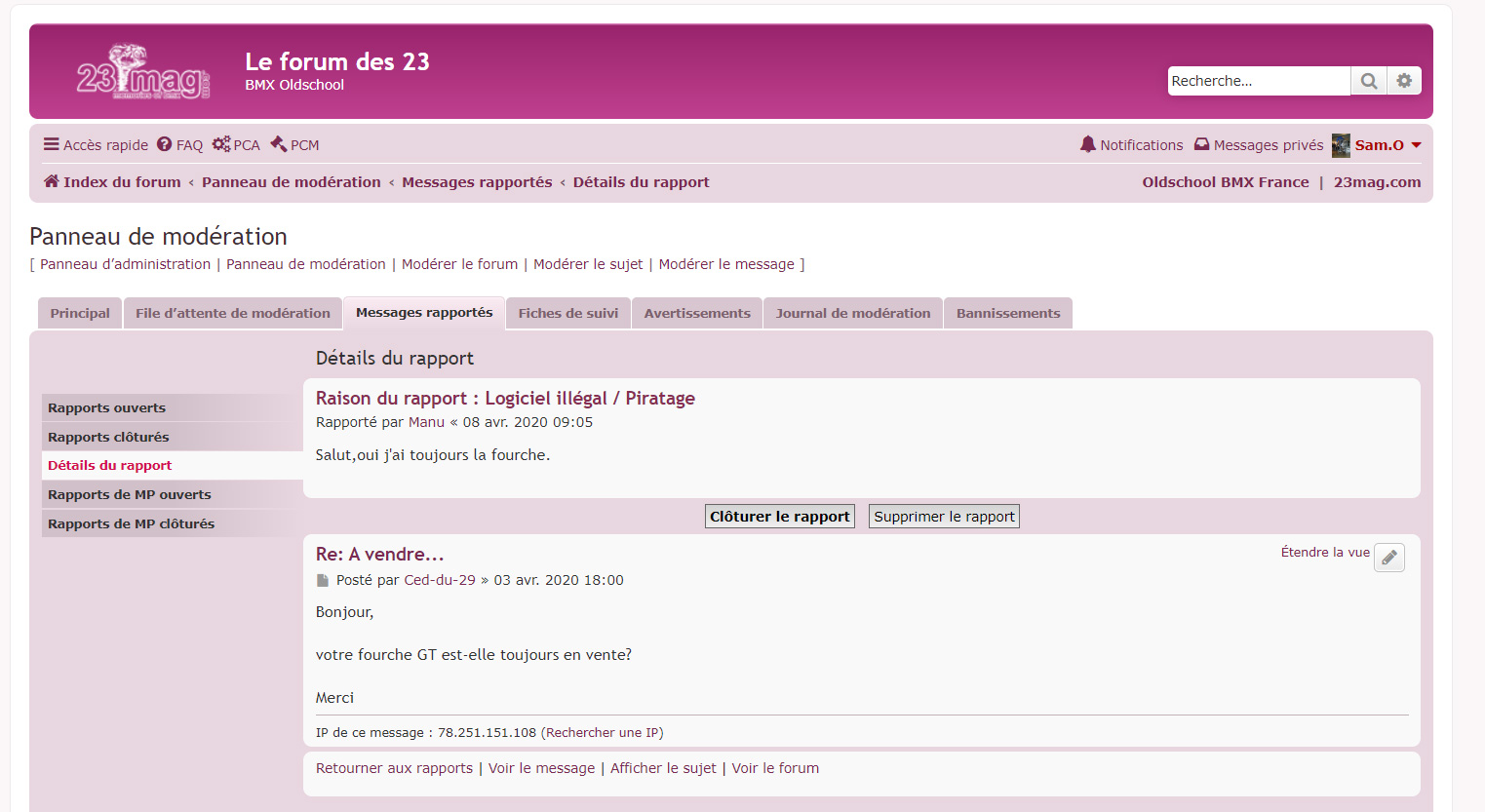Screen dimensions: 1485x812
Task: Open the Sam.O user dropdown arrow
Action: 1417,145
